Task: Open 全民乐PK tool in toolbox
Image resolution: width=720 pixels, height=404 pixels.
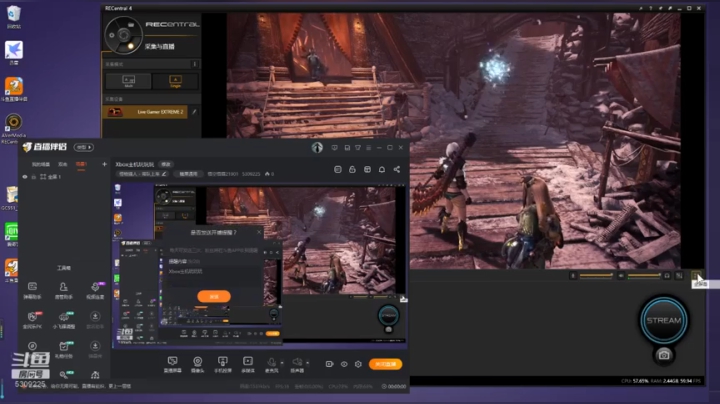Action: pyautogui.click(x=32, y=320)
